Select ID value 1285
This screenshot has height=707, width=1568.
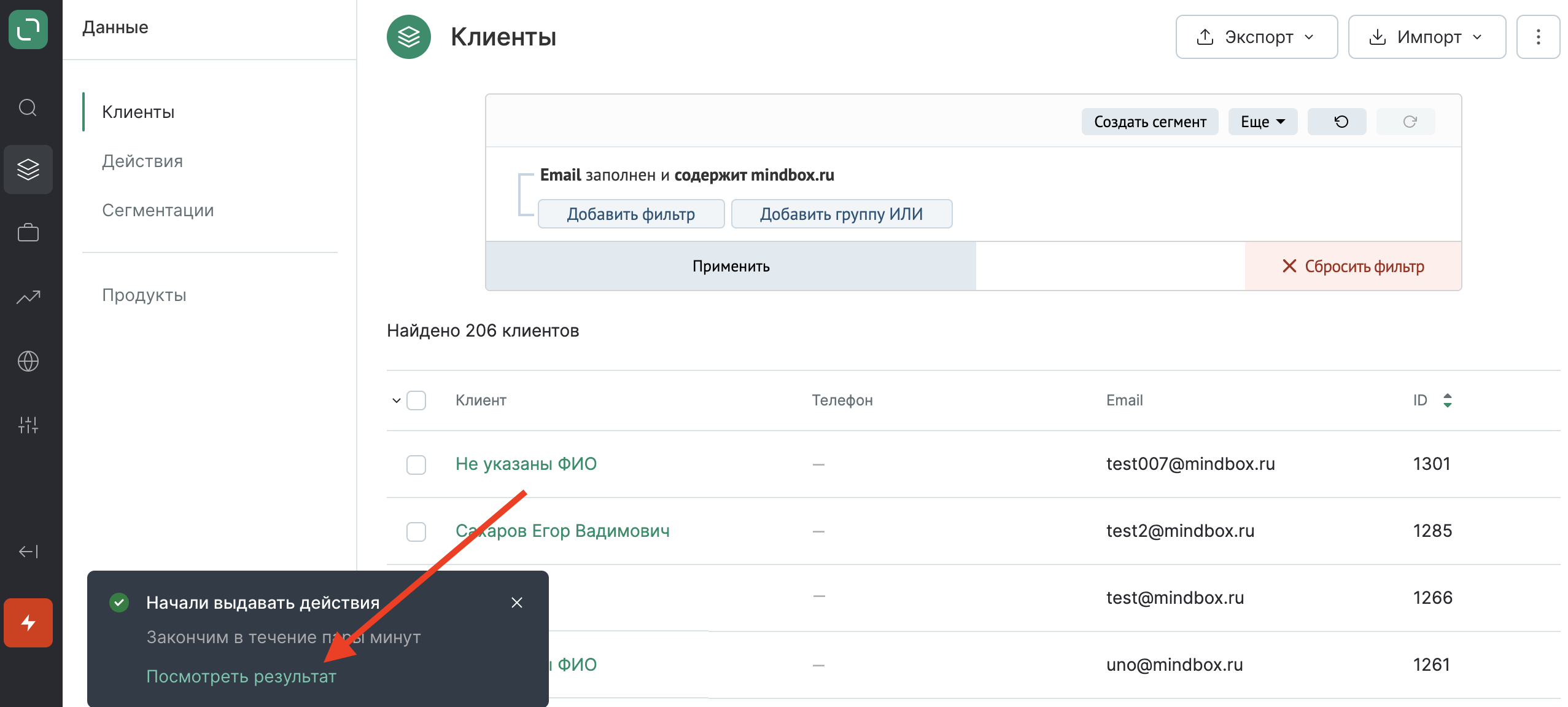[1432, 531]
